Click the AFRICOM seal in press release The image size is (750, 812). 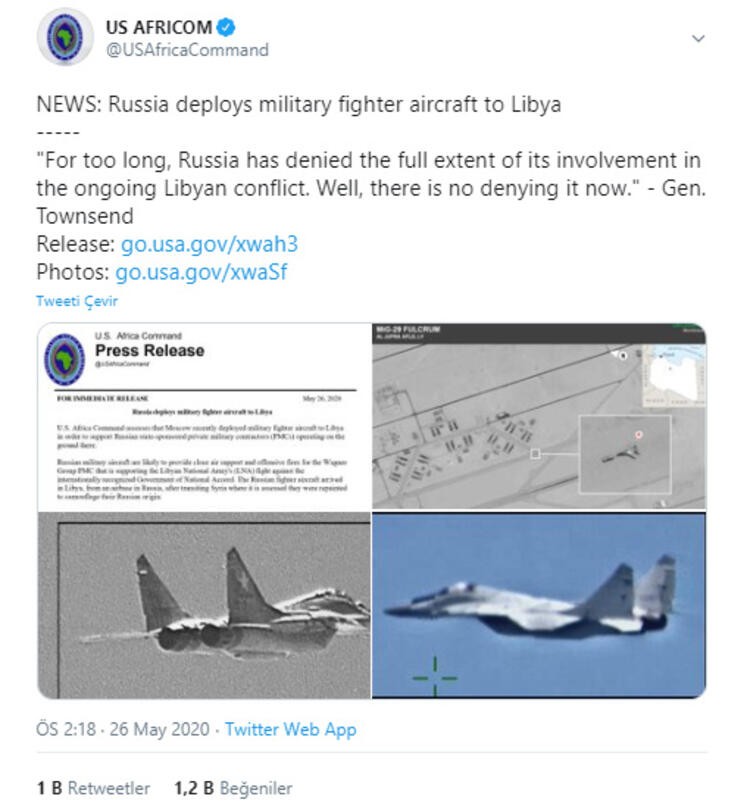click(x=65, y=359)
